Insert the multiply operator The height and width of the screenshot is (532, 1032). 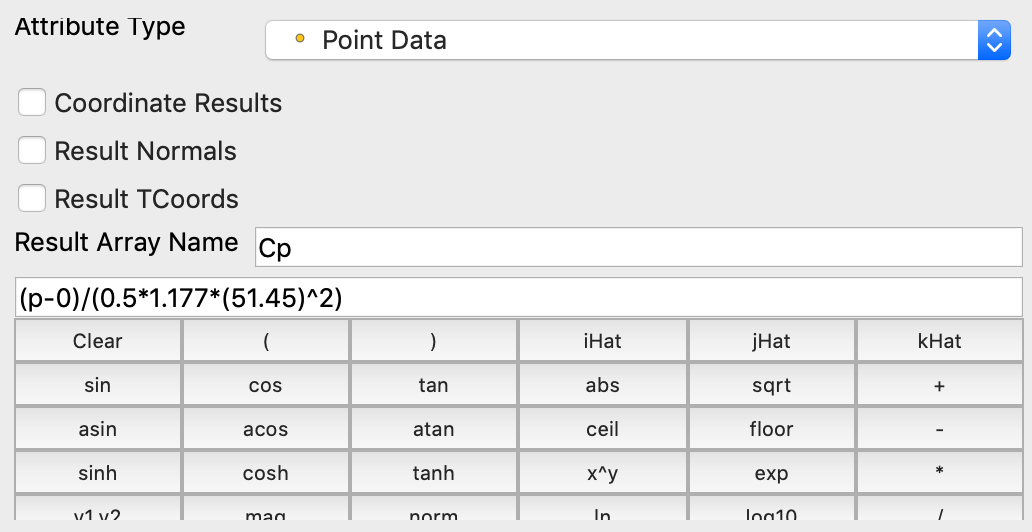(938, 473)
